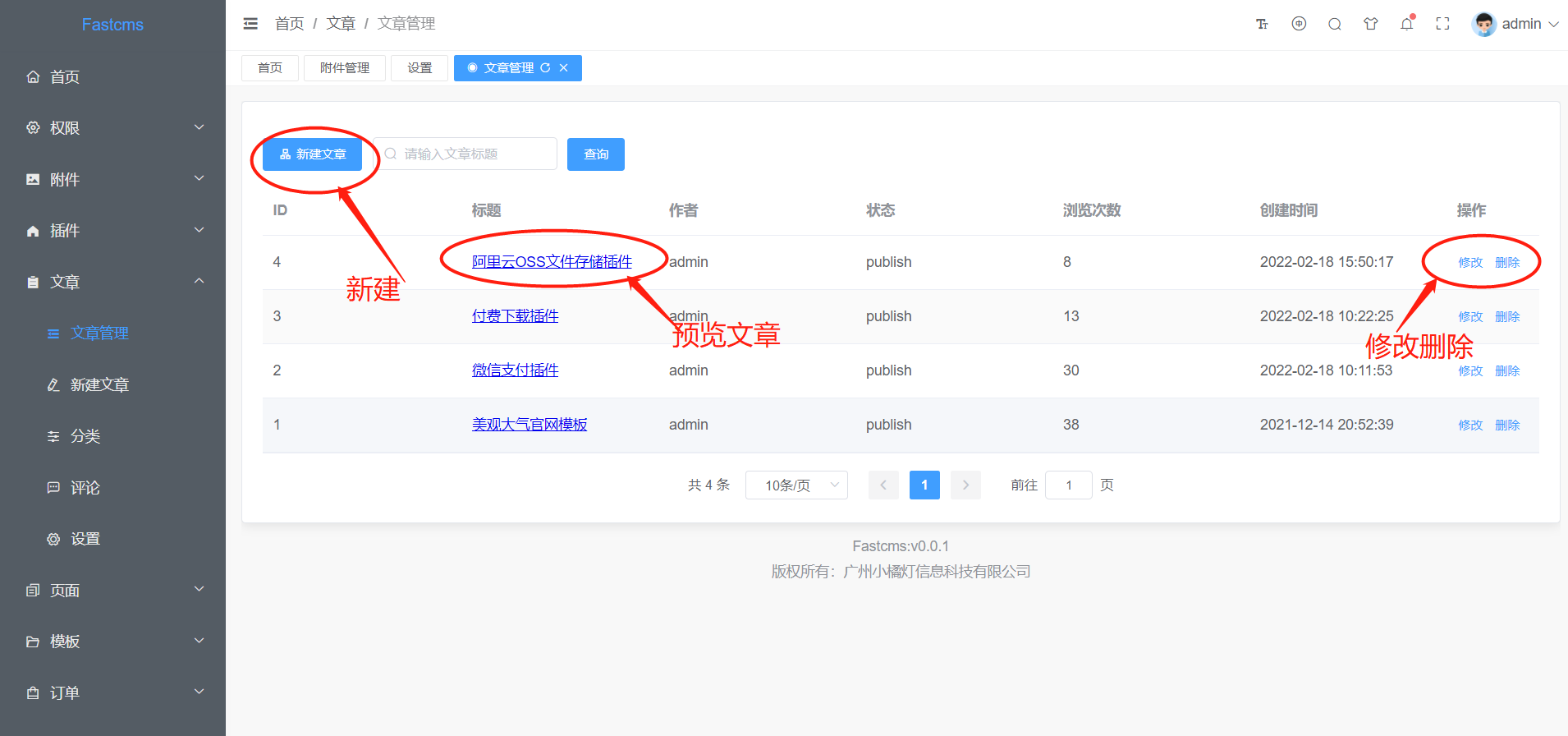Refresh the 文章管理 tab
1568x736 pixels.
tap(545, 68)
